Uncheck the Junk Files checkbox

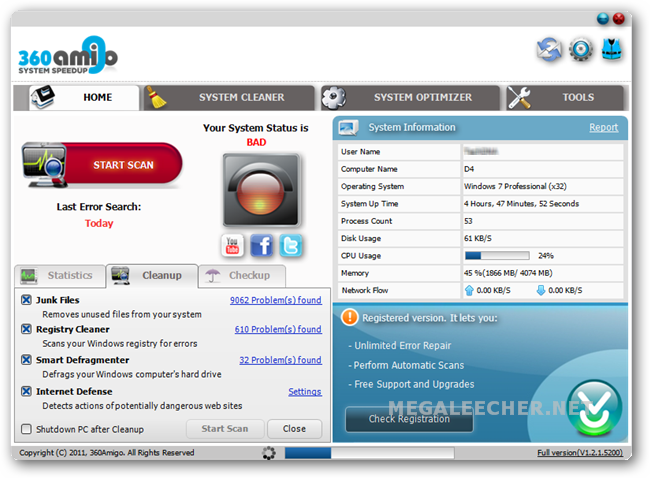point(26,300)
